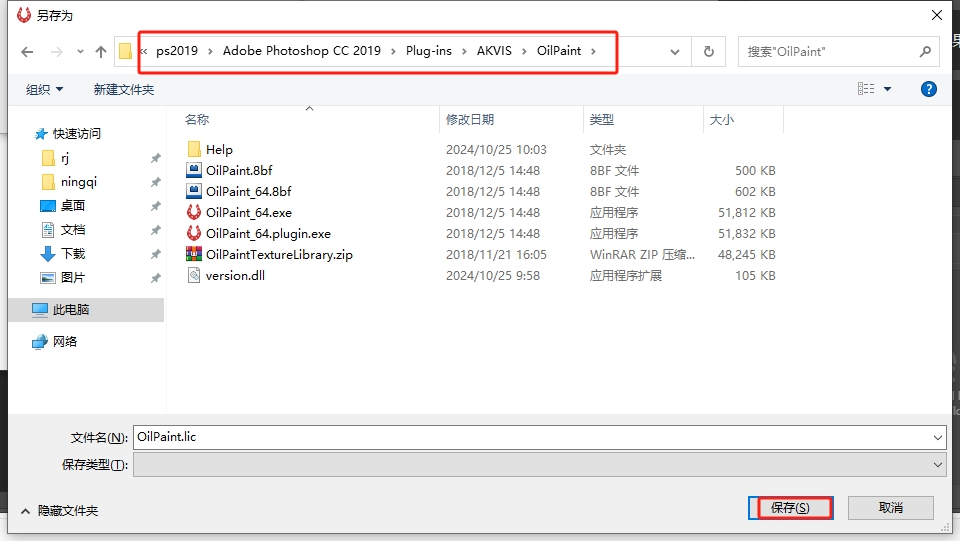
Task: Select the Help folder
Action: click(x=219, y=149)
